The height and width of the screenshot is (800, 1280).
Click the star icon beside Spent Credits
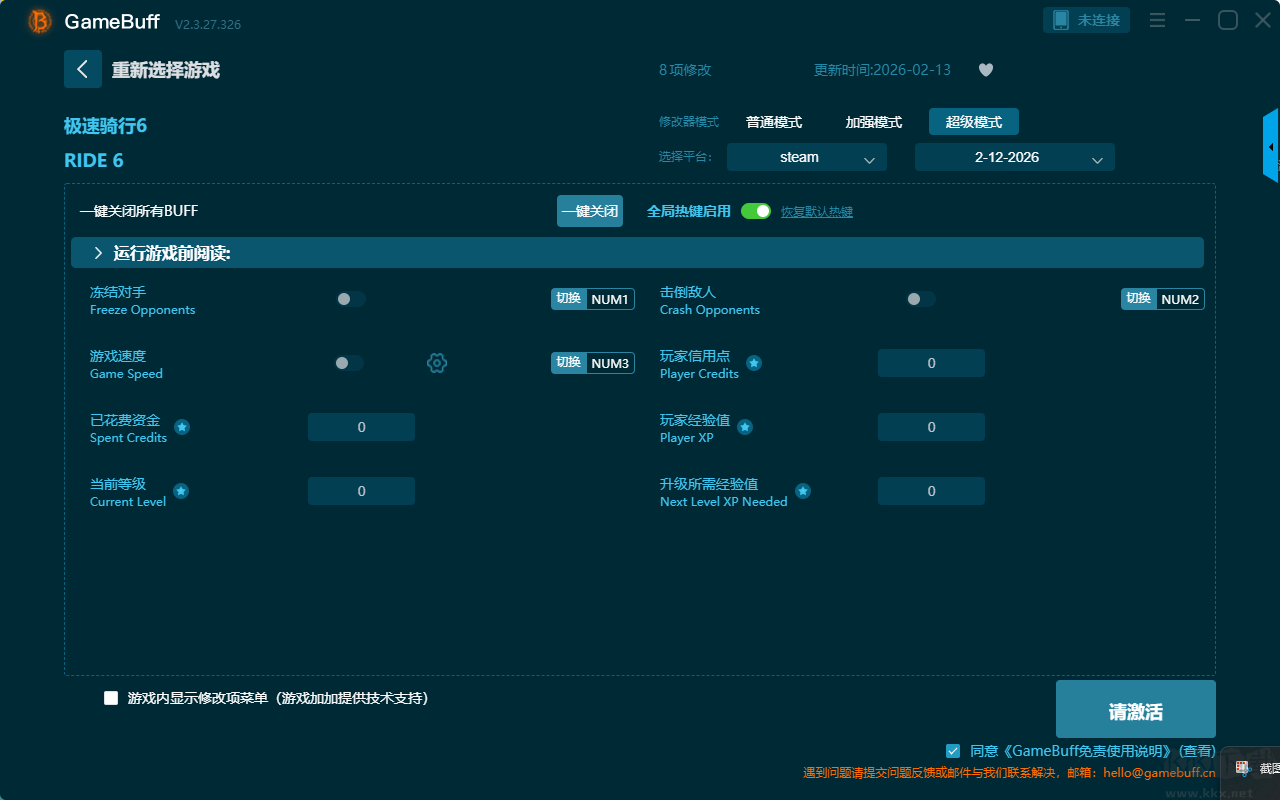pyautogui.click(x=182, y=427)
